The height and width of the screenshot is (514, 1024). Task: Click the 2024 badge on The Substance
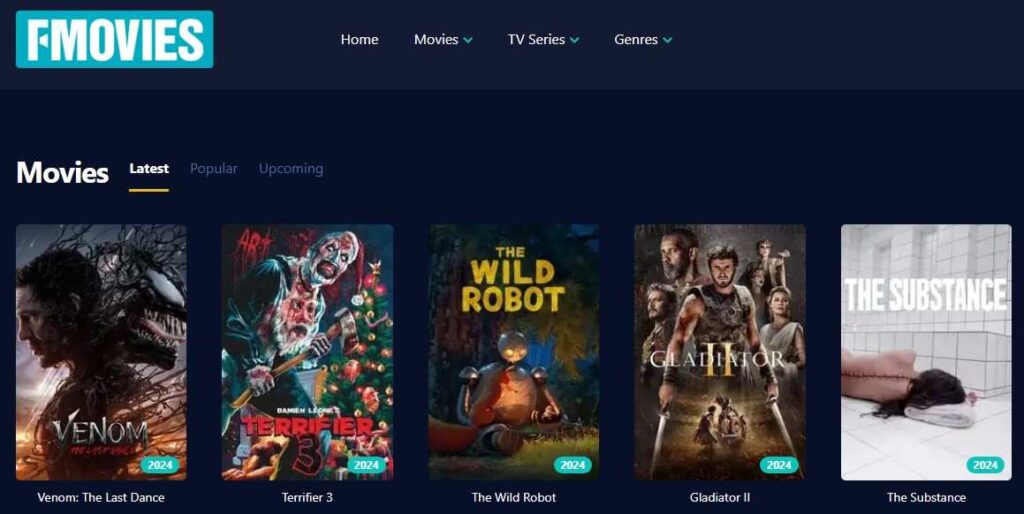point(985,465)
